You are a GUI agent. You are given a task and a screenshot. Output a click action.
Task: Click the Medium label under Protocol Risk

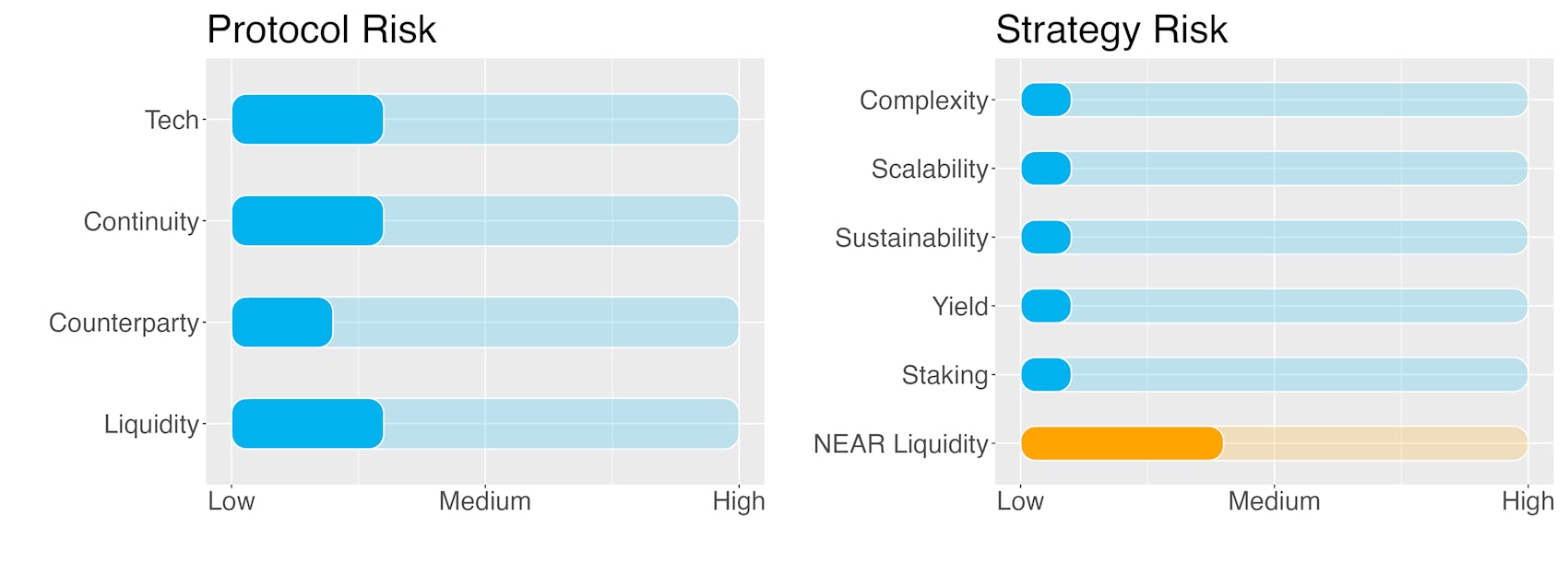[x=485, y=501]
